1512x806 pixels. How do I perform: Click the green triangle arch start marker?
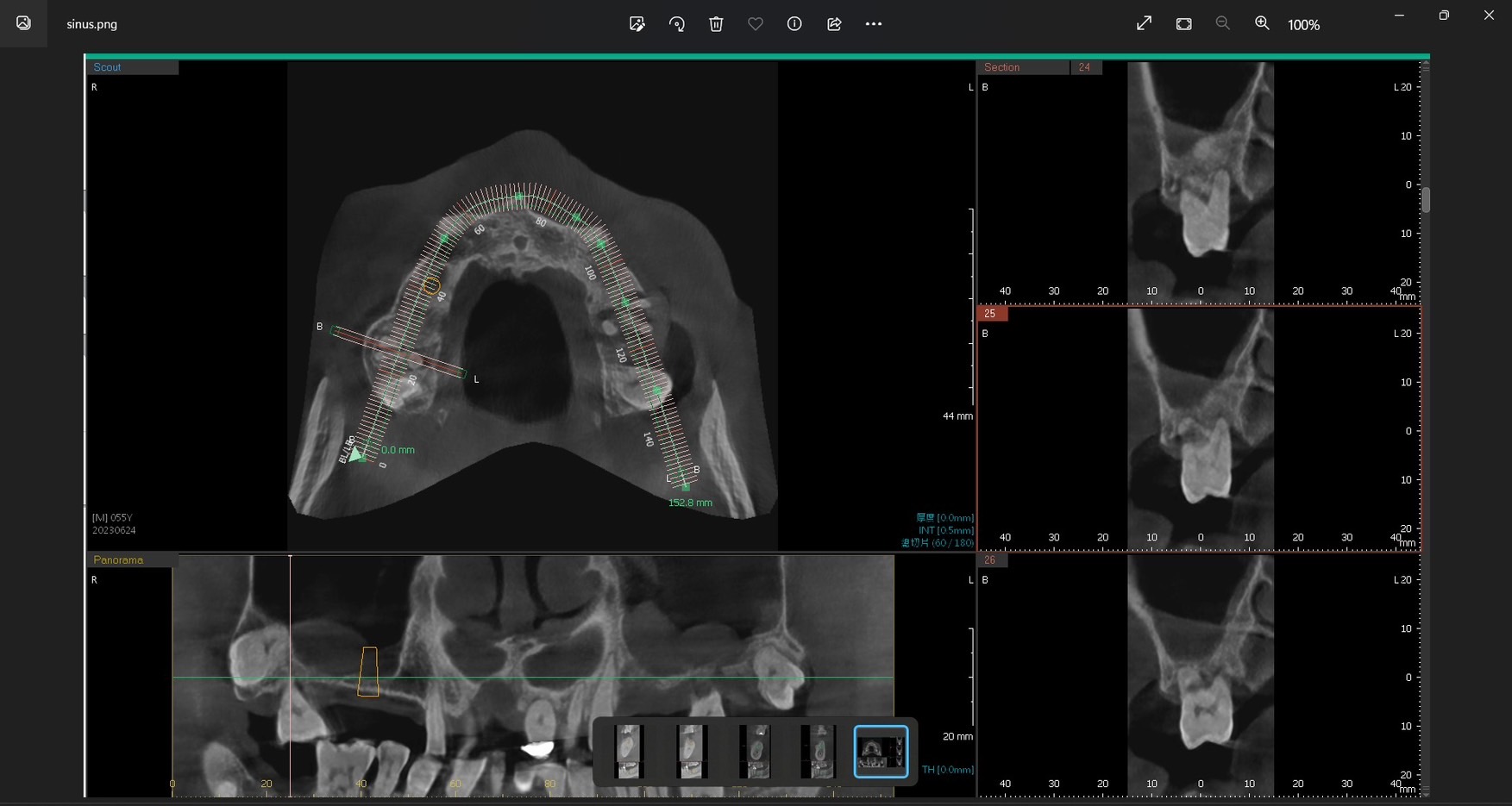click(x=354, y=453)
